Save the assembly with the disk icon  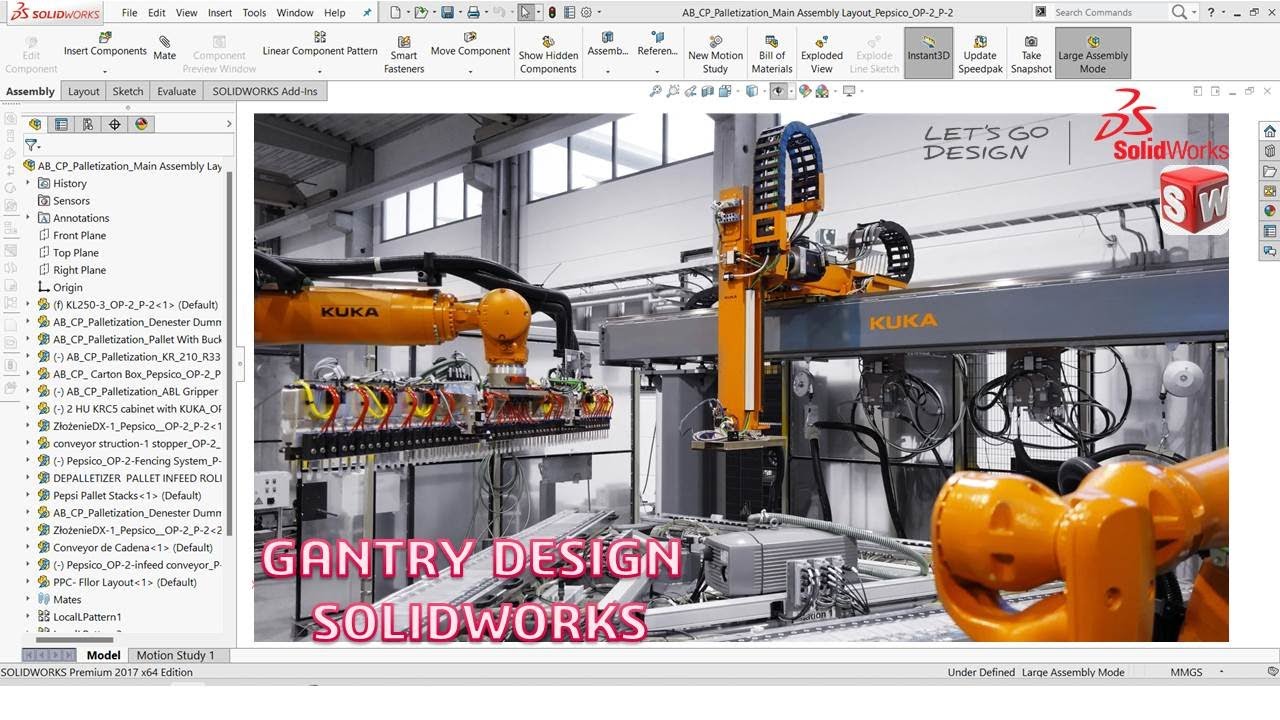point(447,13)
